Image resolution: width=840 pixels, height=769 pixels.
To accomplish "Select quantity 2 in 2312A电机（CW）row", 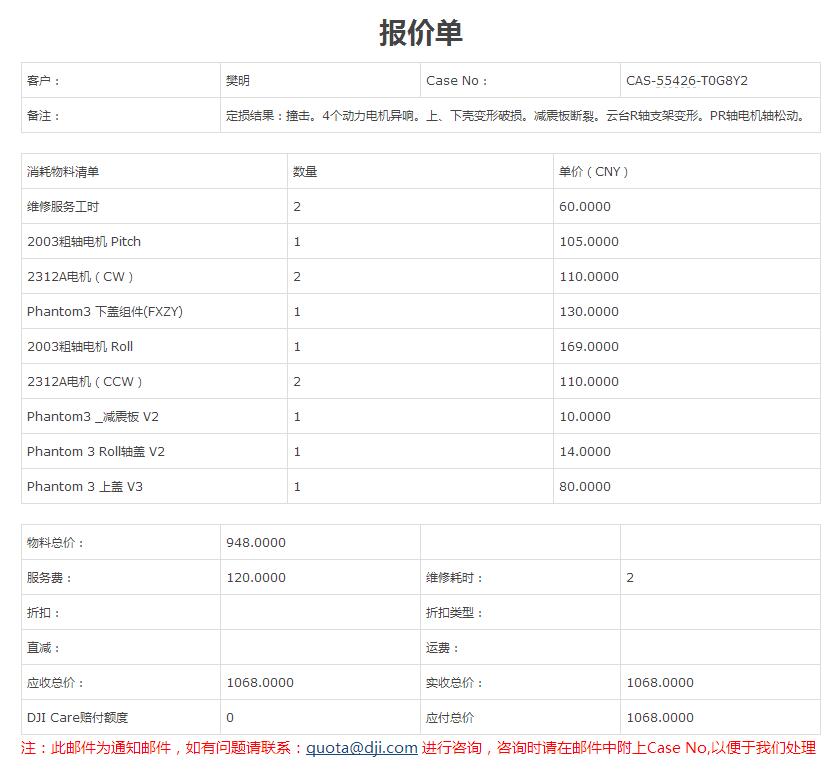I will click(x=297, y=277).
